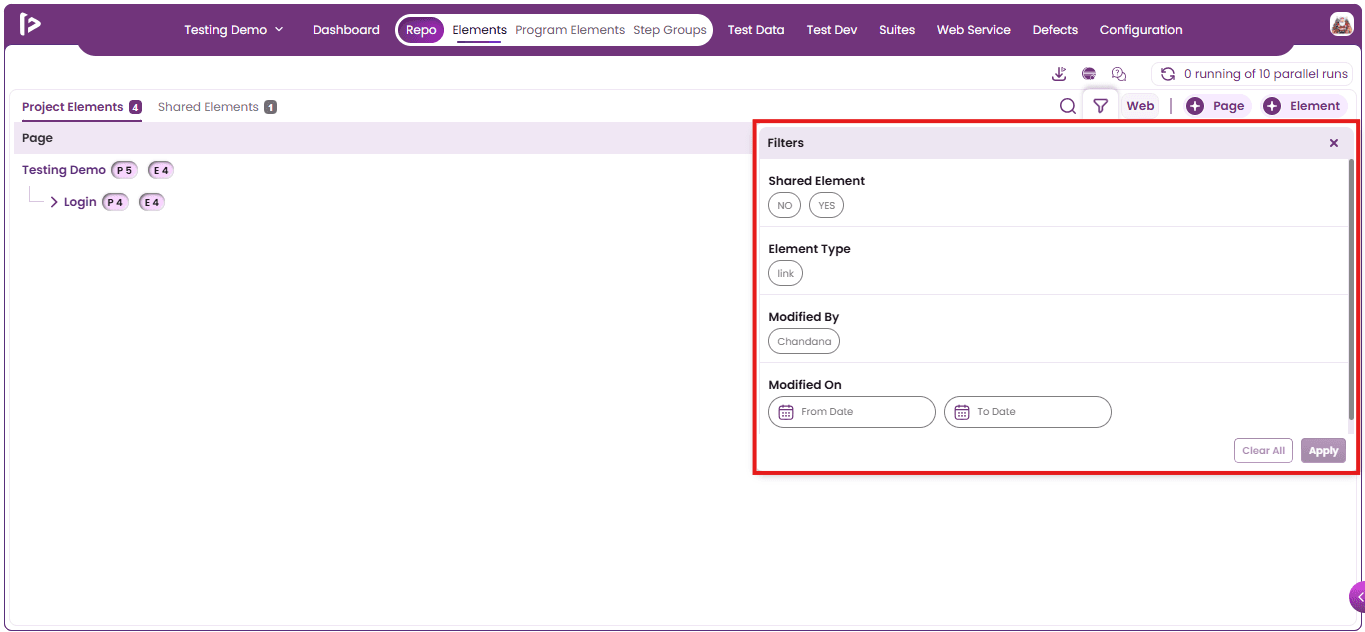Select the Project Elements tab

click(x=82, y=107)
